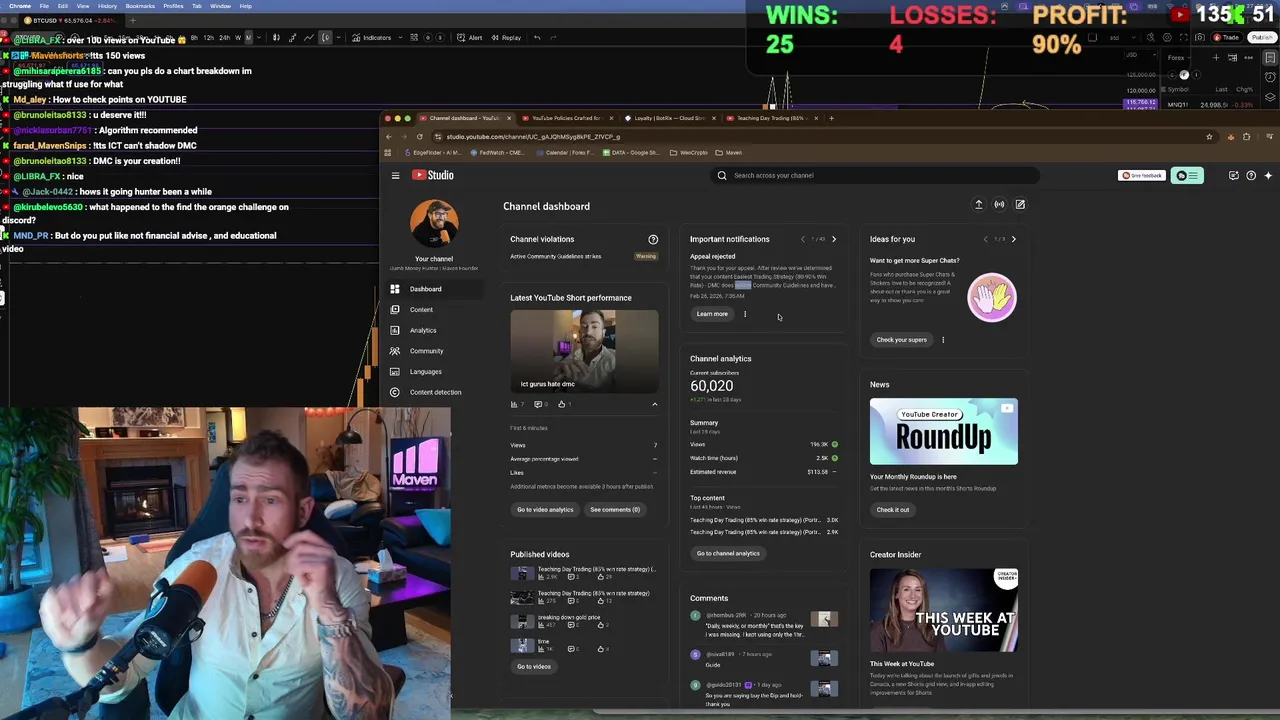Select the 24h timeframe in TradingView
This screenshot has height=720, width=1280.
(x=224, y=37)
